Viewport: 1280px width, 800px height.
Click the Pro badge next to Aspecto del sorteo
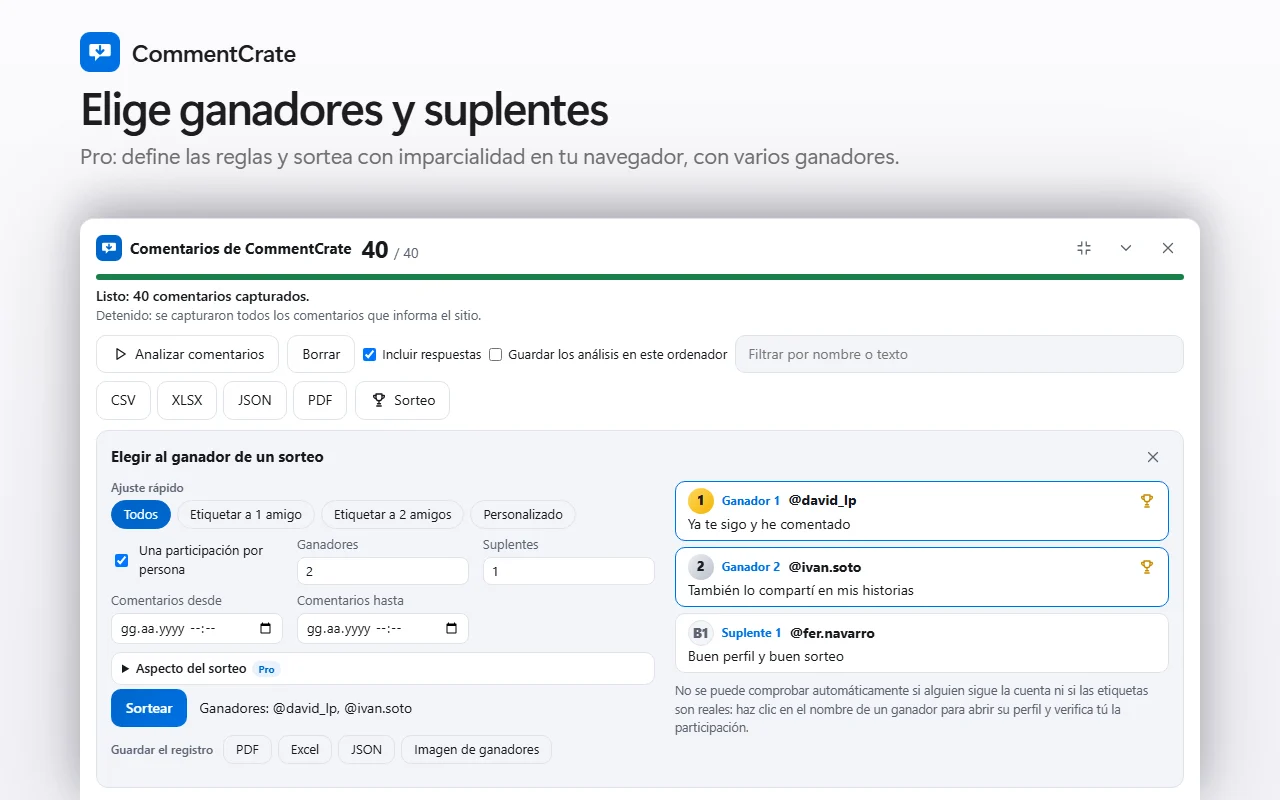coord(266,669)
